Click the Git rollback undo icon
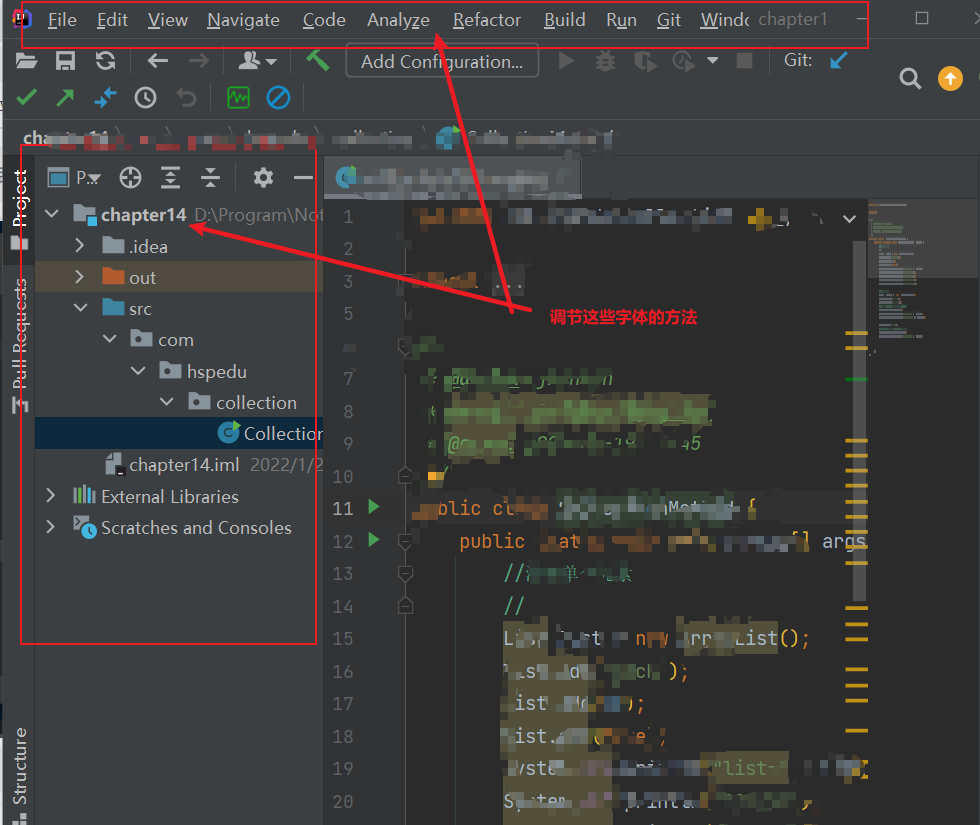Viewport: 980px width, 825px height. coord(186,98)
